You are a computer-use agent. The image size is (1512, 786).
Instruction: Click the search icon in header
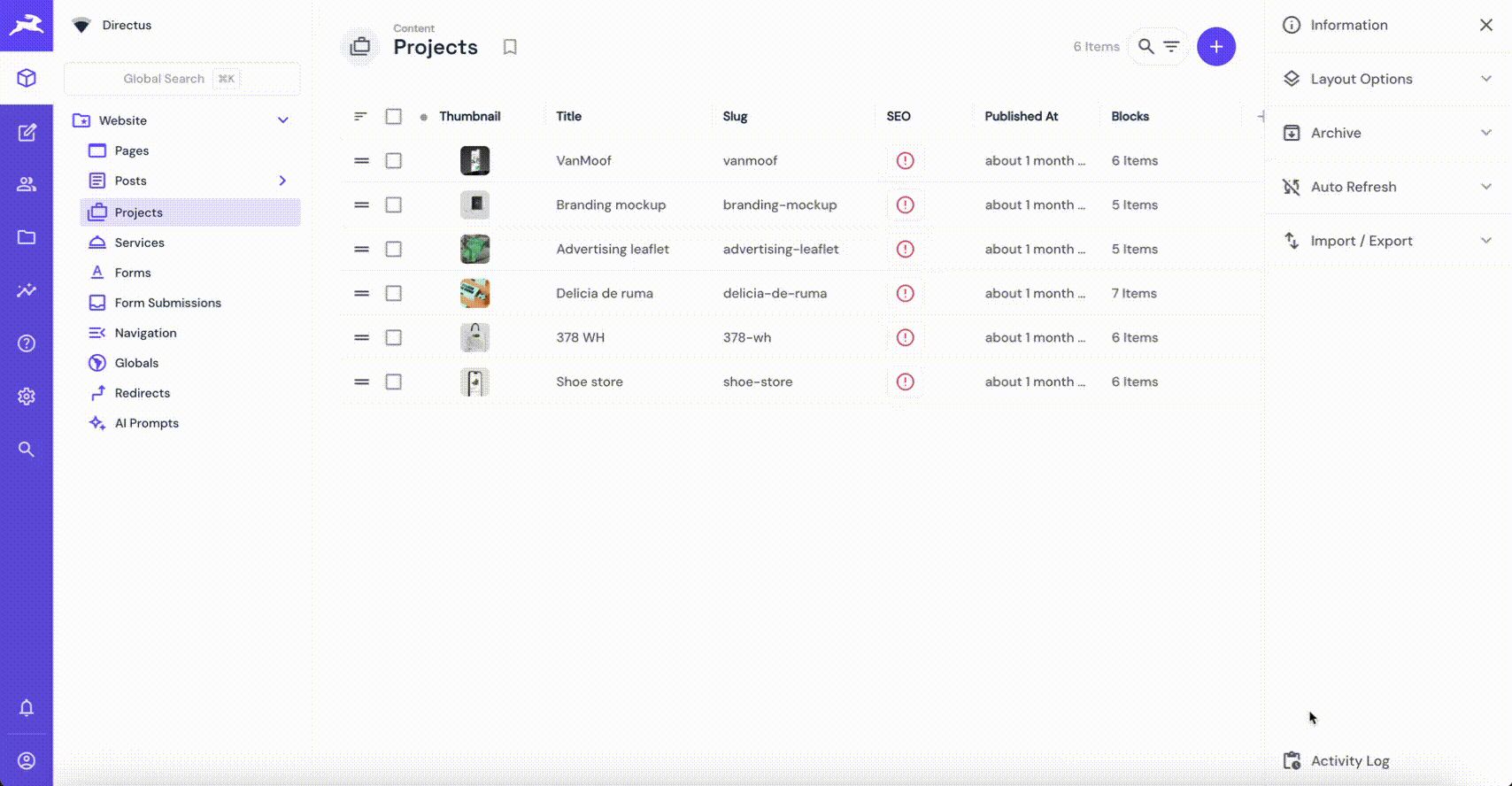pos(1146,47)
